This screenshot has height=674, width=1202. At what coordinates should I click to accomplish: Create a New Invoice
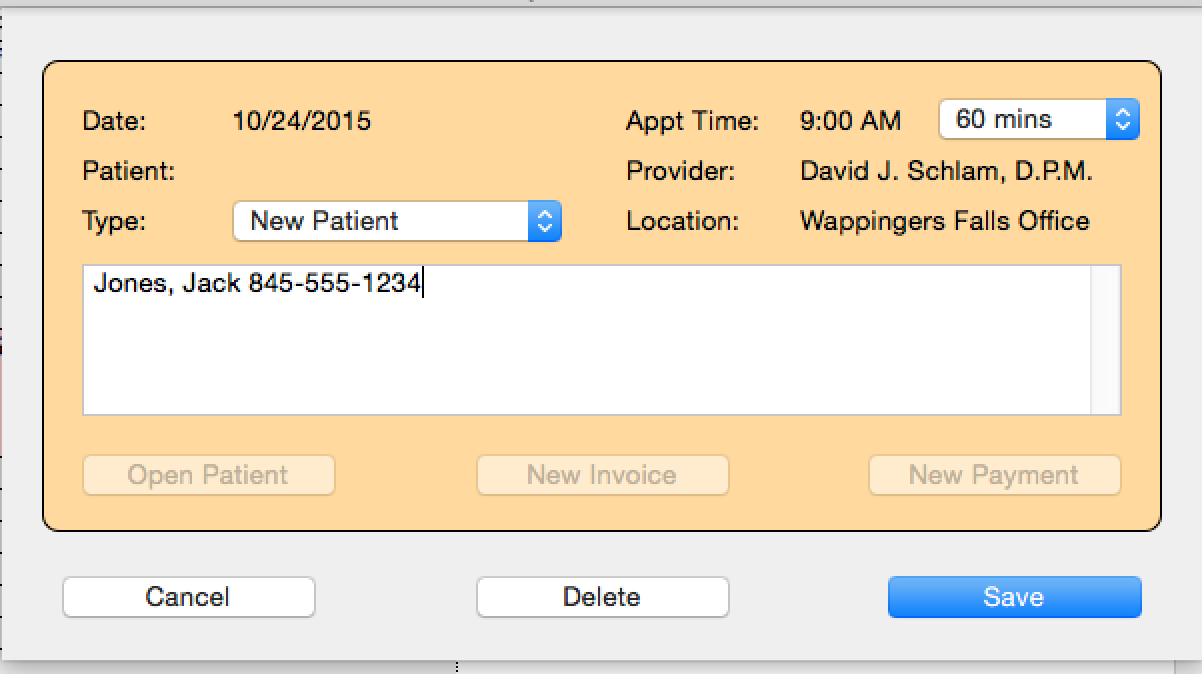tap(602, 475)
